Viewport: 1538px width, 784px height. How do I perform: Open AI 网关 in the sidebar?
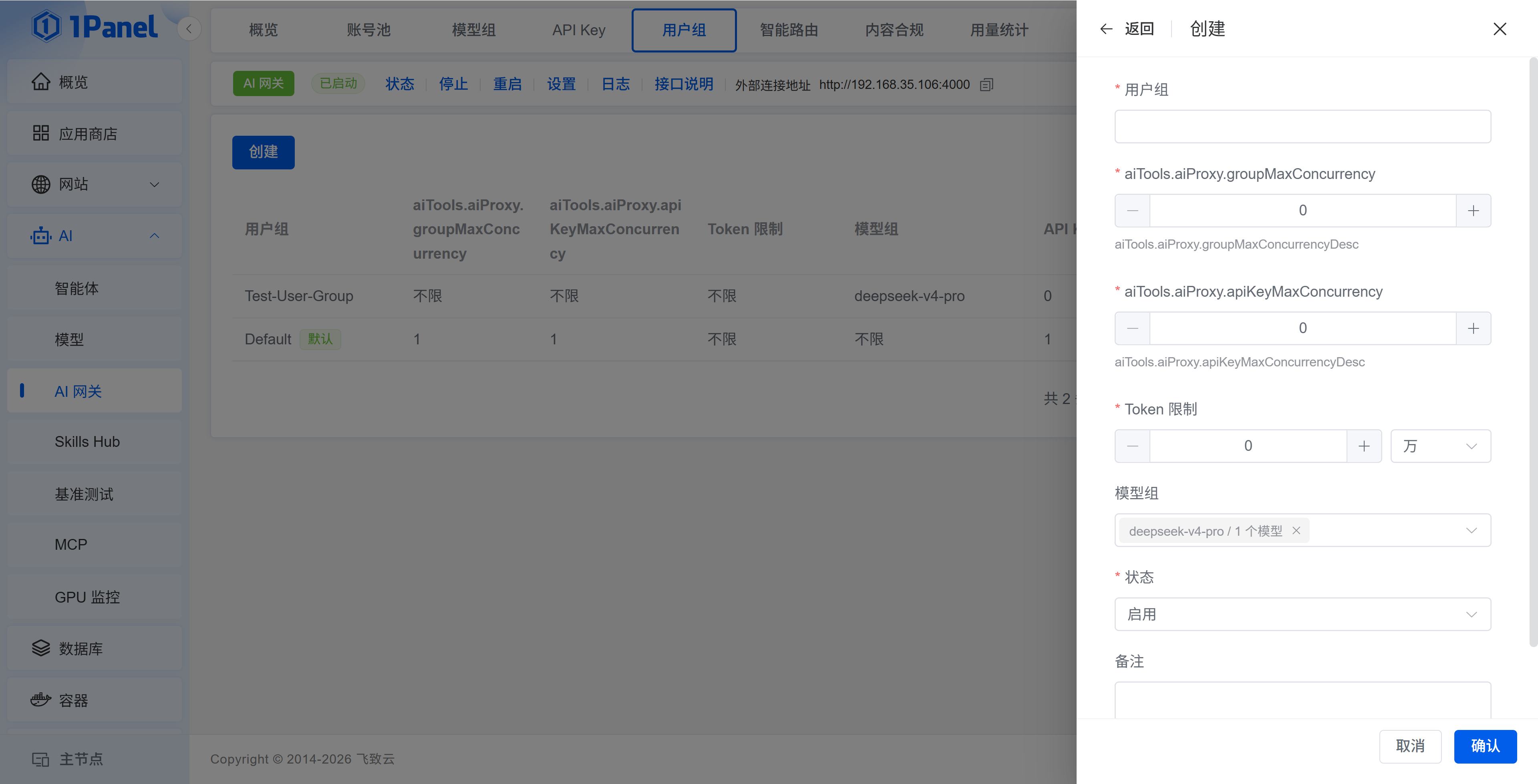pos(95,391)
